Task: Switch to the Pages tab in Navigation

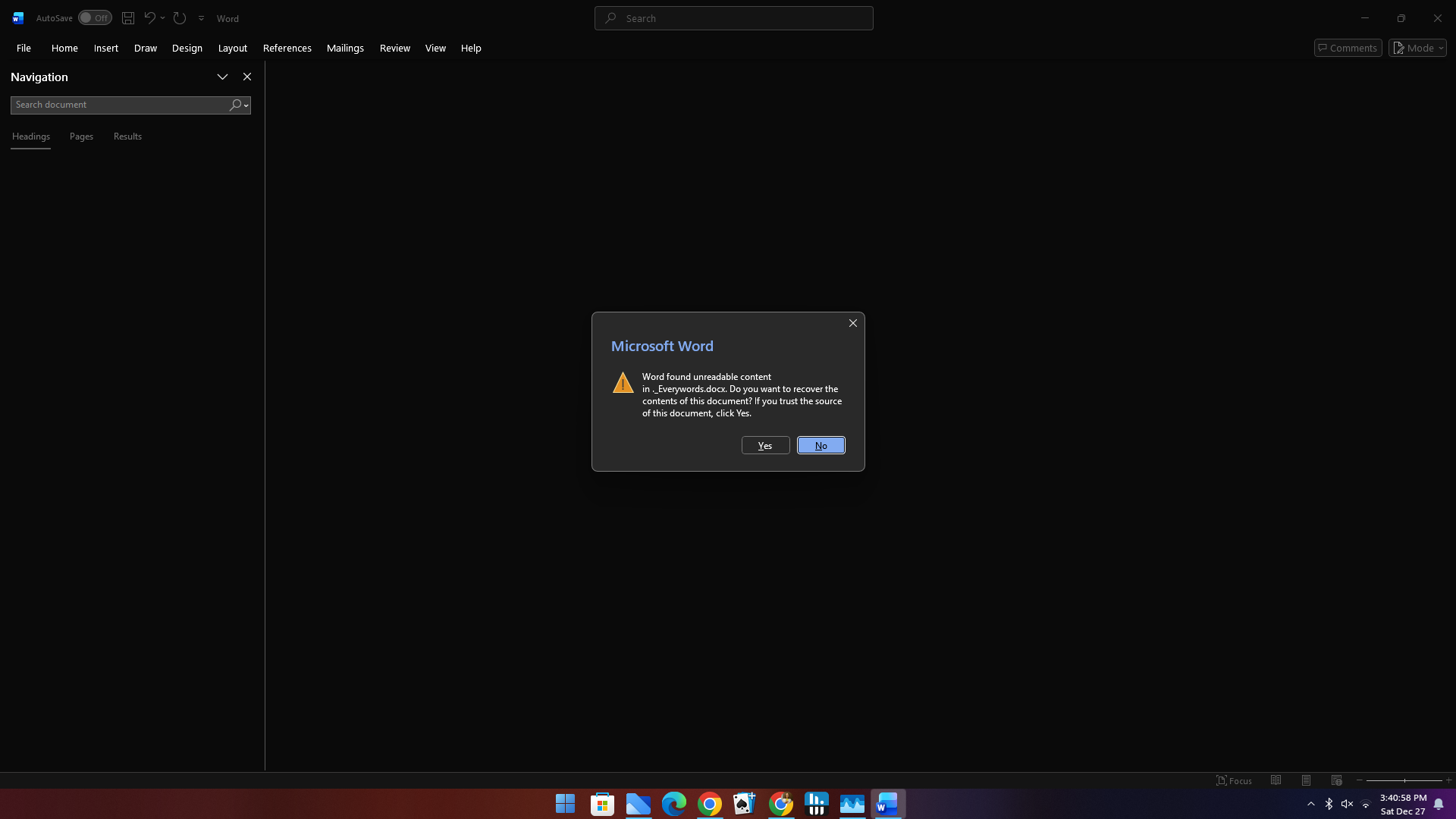Action: pyautogui.click(x=80, y=136)
